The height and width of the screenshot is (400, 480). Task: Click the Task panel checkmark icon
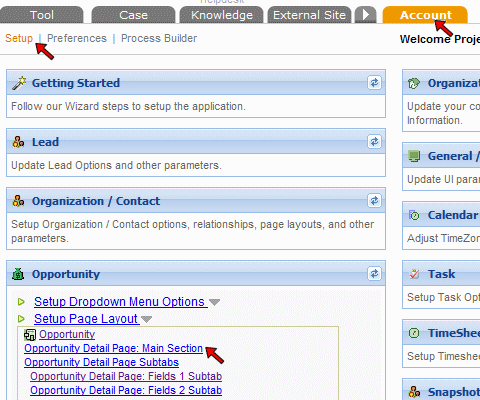click(x=414, y=274)
